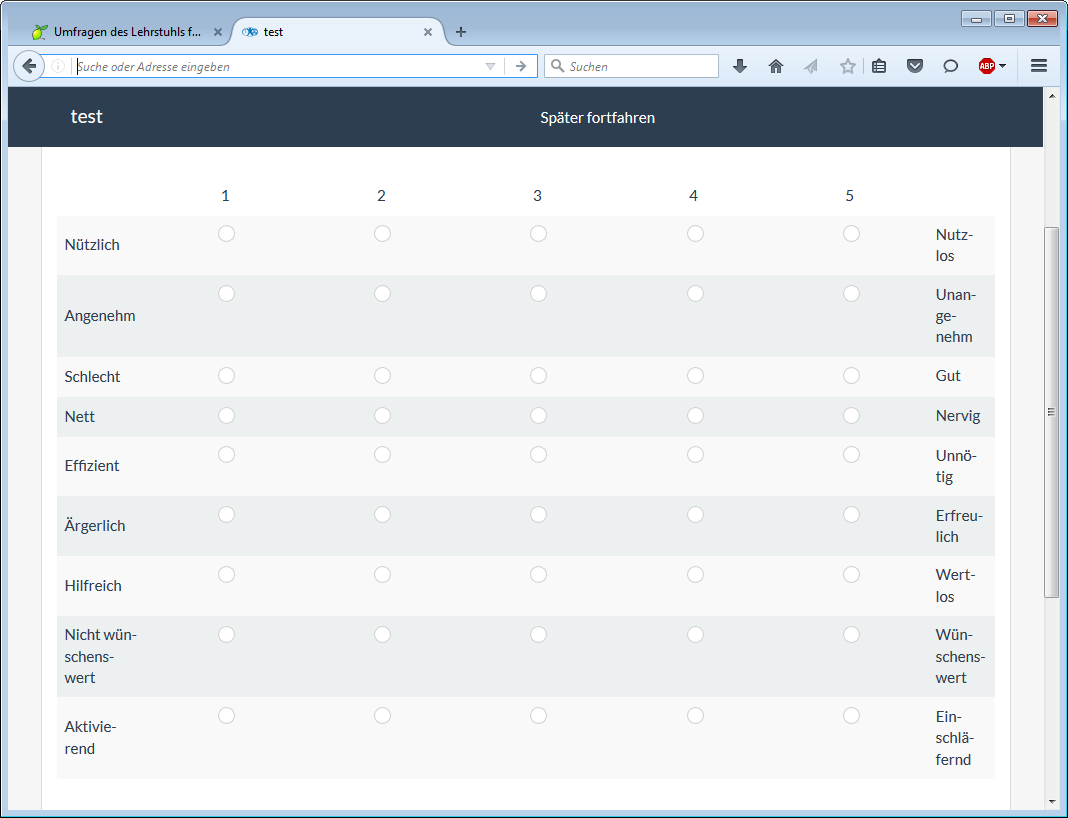Choose rating 2 in the Effizient row

tap(382, 454)
